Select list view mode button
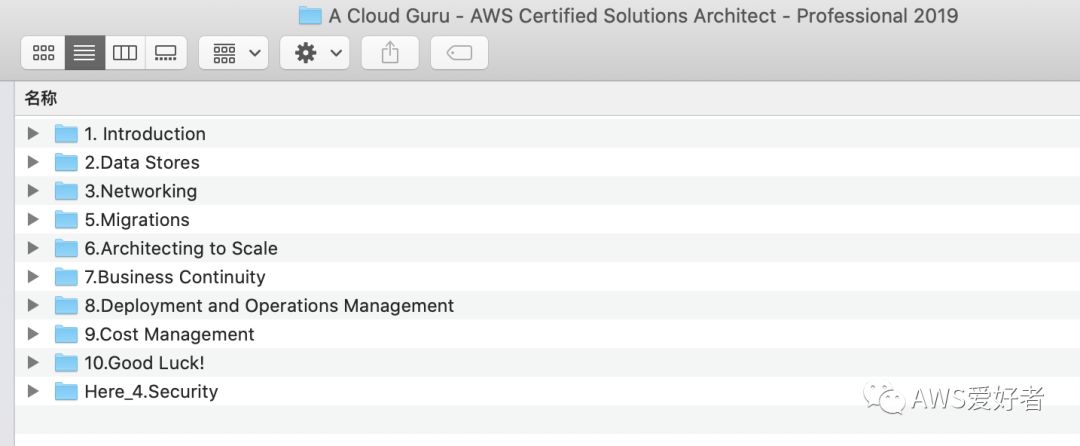The image size is (1080, 446). (x=85, y=53)
